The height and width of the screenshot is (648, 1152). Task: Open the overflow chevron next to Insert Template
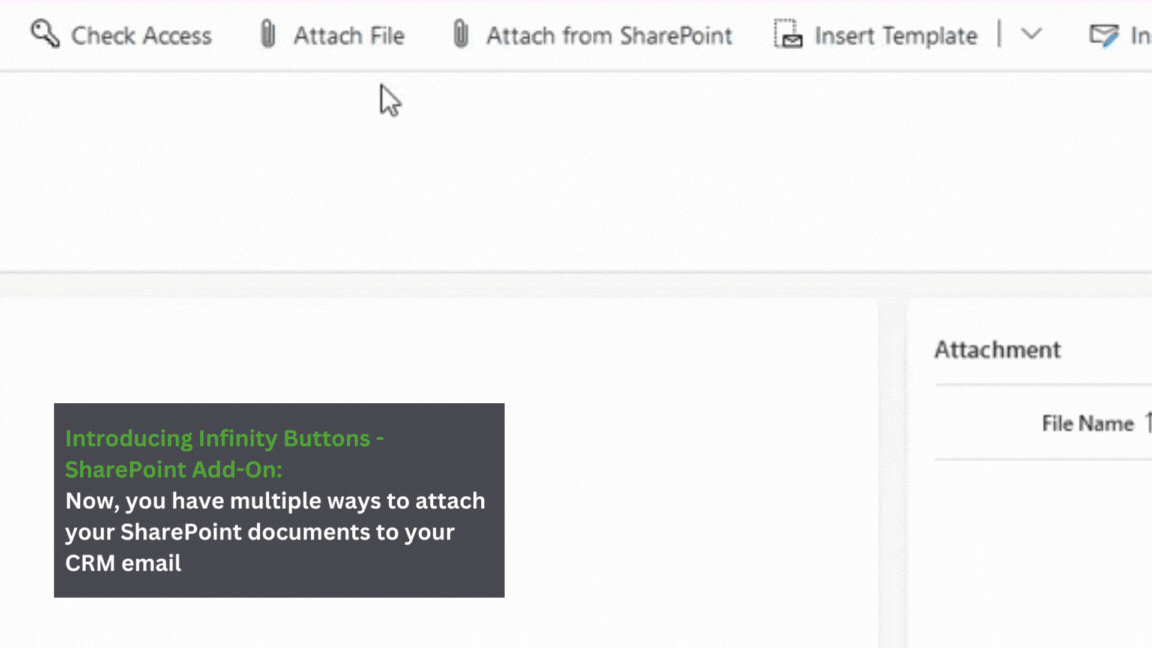pos(1031,34)
